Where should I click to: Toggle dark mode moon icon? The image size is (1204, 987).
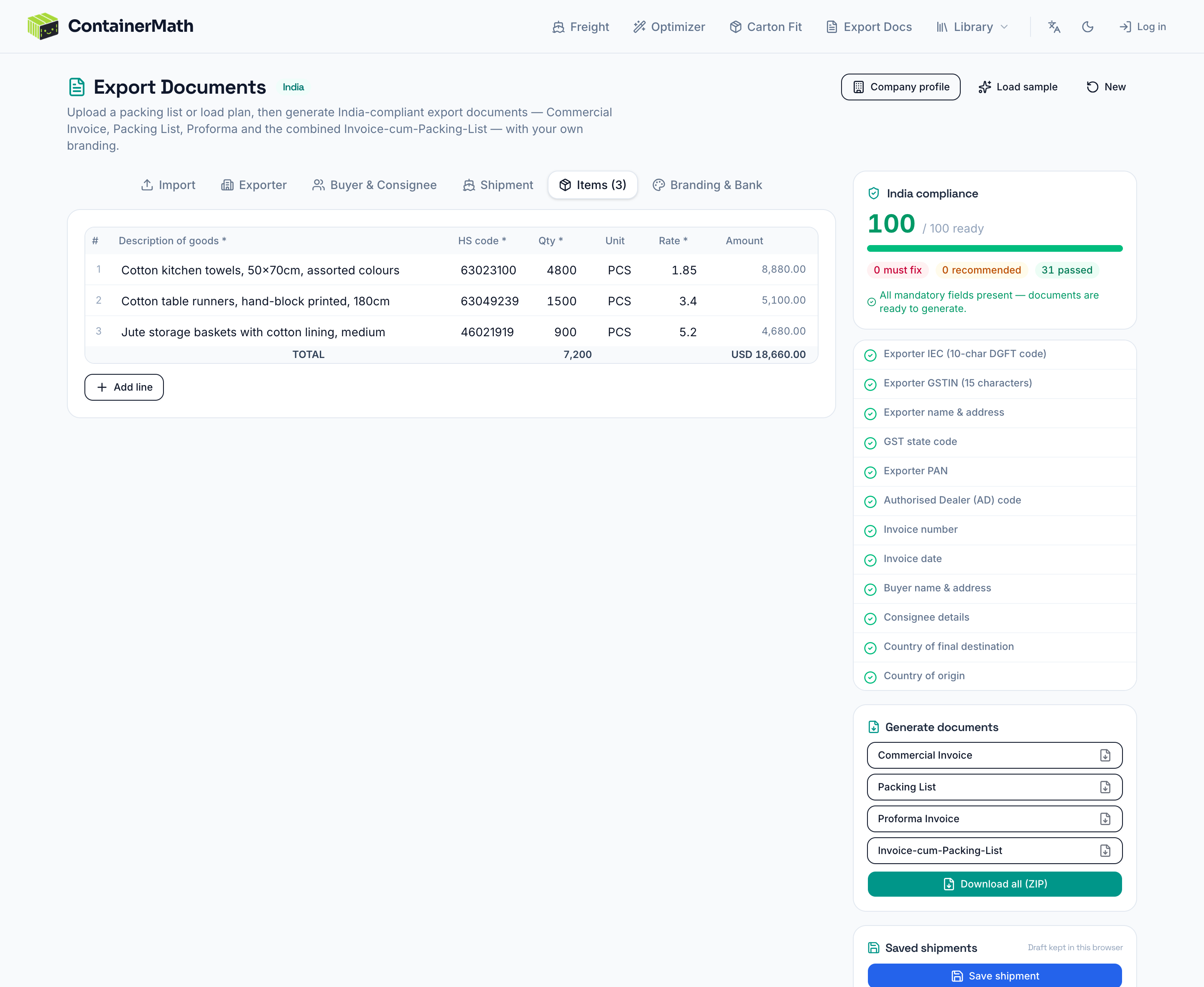pyautogui.click(x=1087, y=27)
